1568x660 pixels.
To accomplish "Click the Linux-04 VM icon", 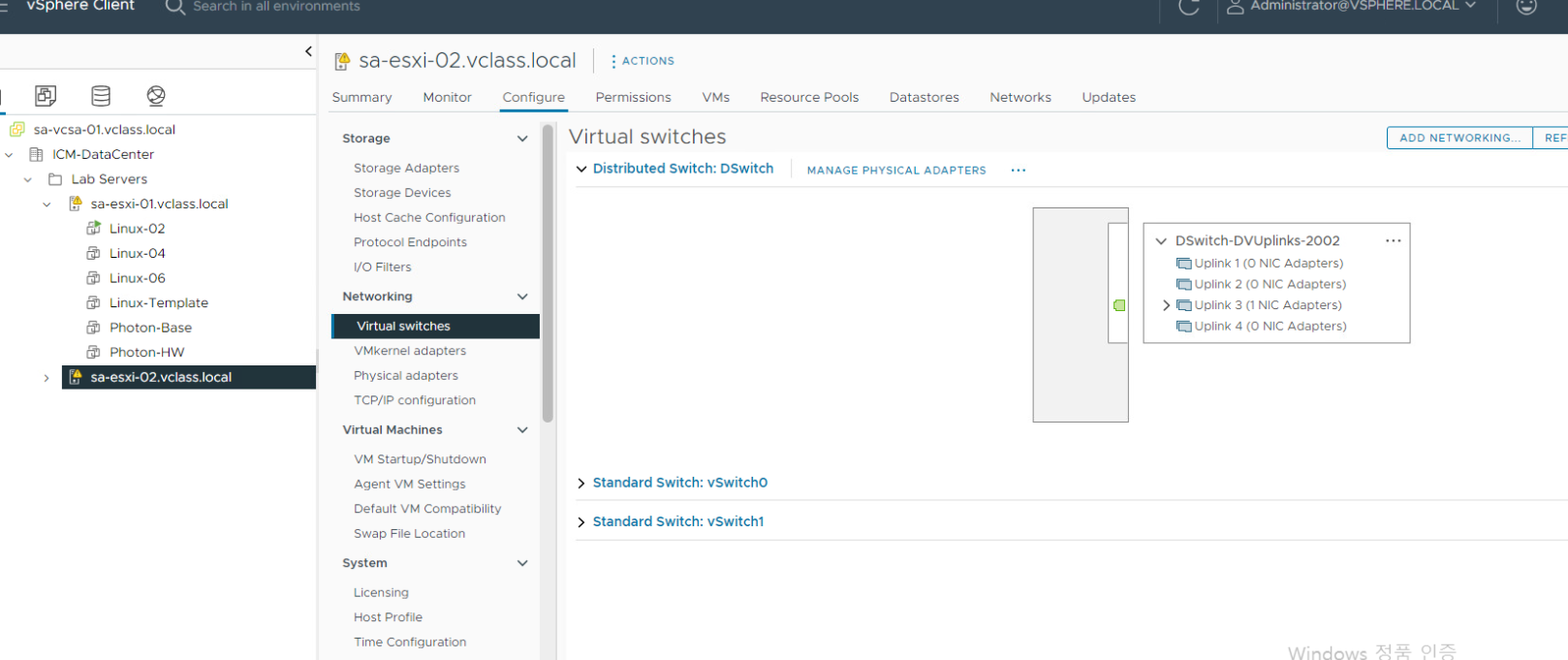I will [94, 253].
